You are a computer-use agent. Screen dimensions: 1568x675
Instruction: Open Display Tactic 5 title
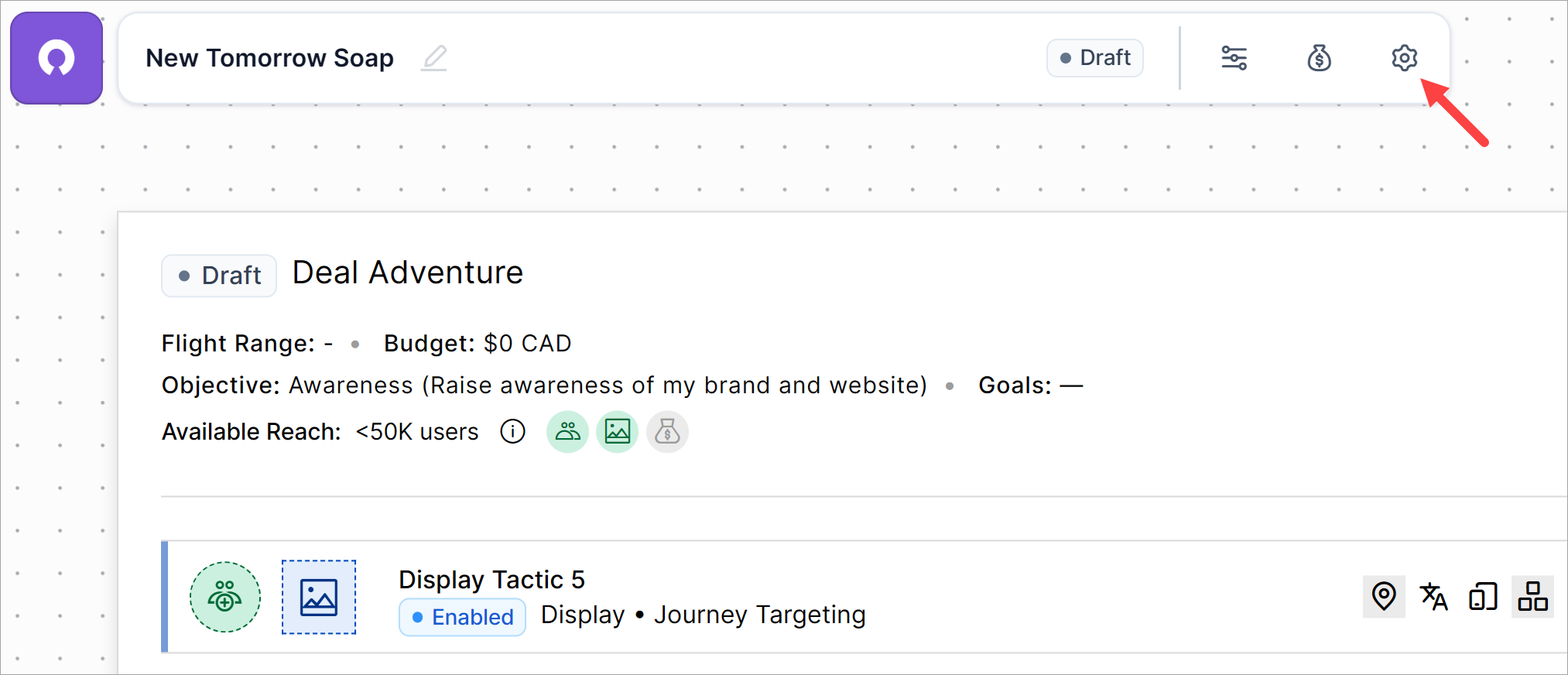point(491,579)
